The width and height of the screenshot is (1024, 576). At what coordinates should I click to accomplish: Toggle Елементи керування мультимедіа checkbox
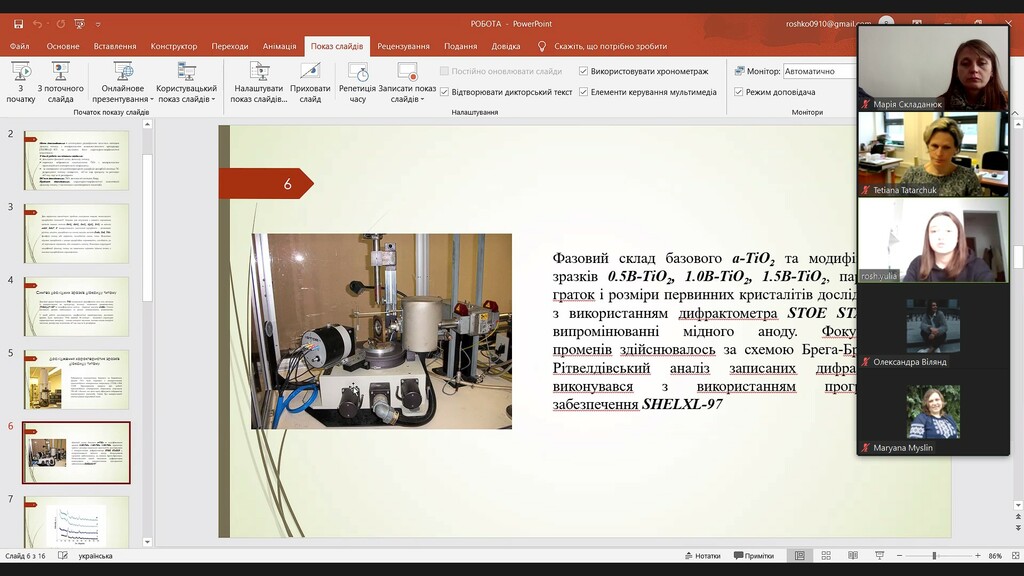coord(583,92)
